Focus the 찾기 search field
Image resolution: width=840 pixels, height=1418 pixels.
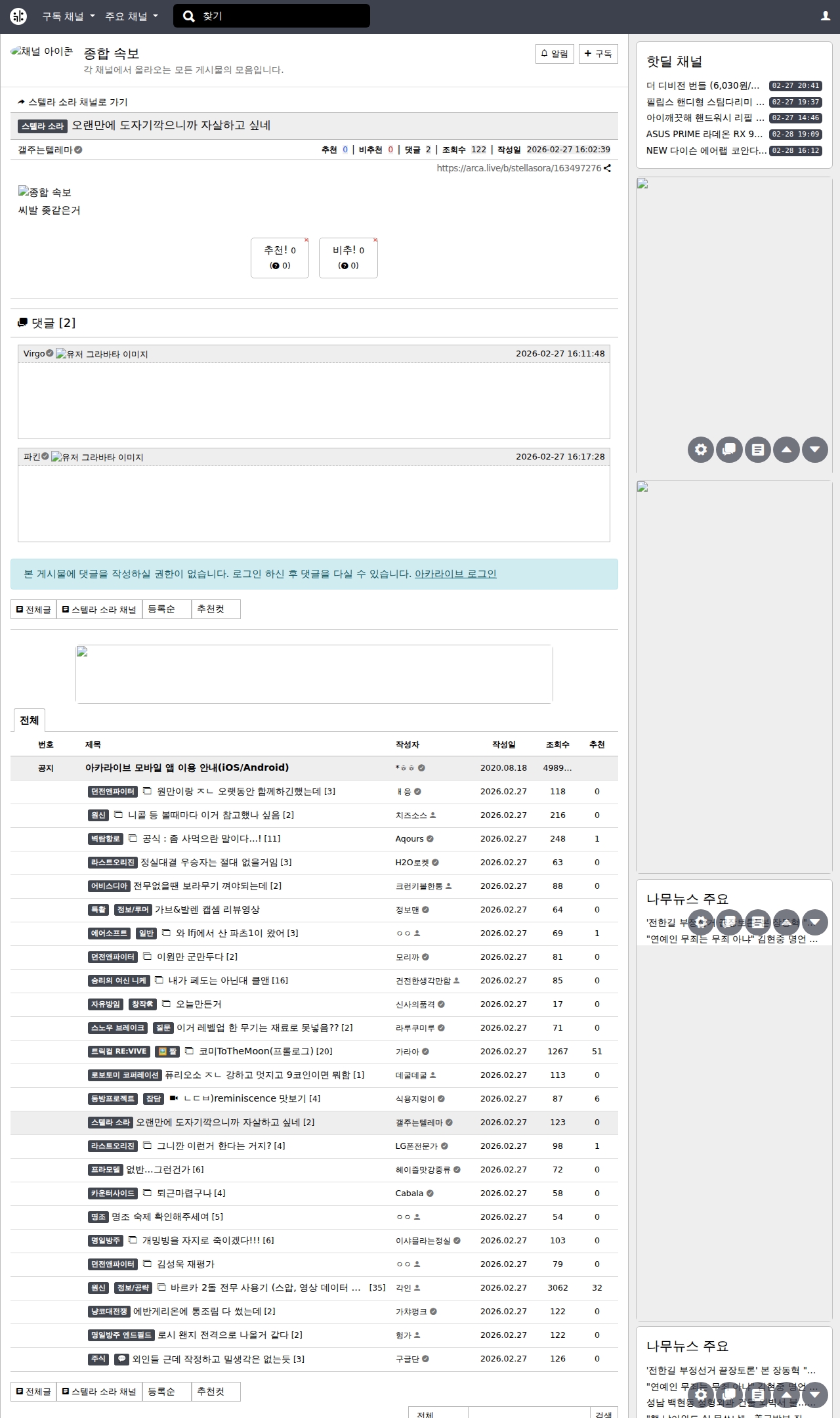point(285,16)
